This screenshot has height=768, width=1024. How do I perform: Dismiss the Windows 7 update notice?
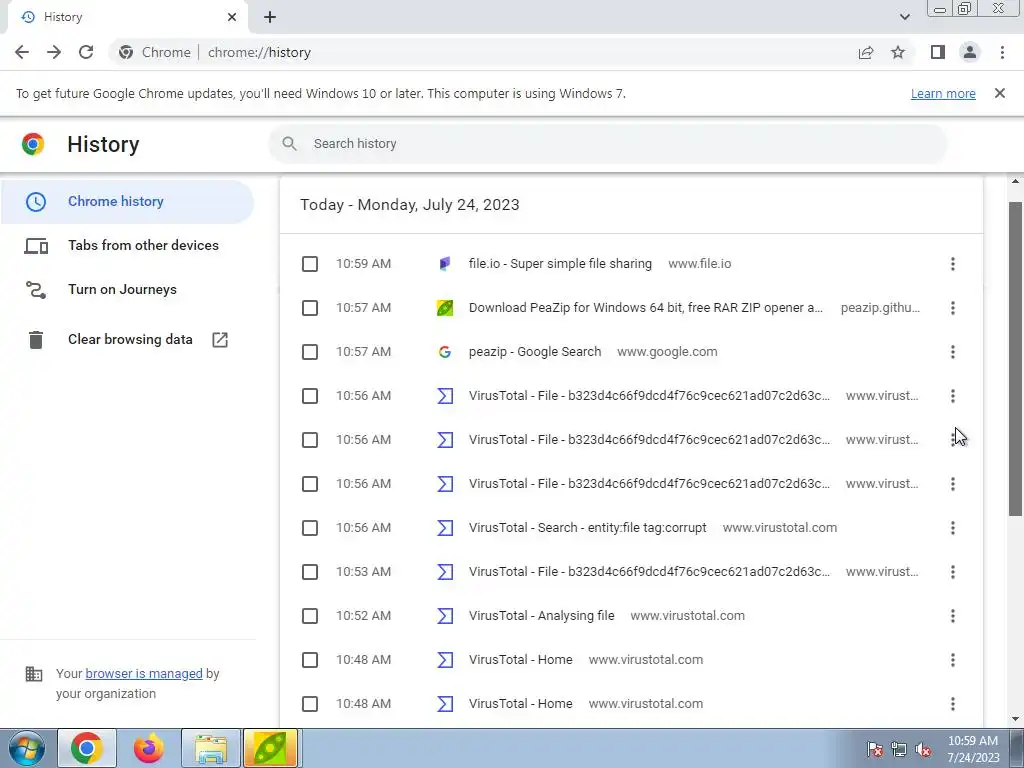pyautogui.click(x=999, y=93)
